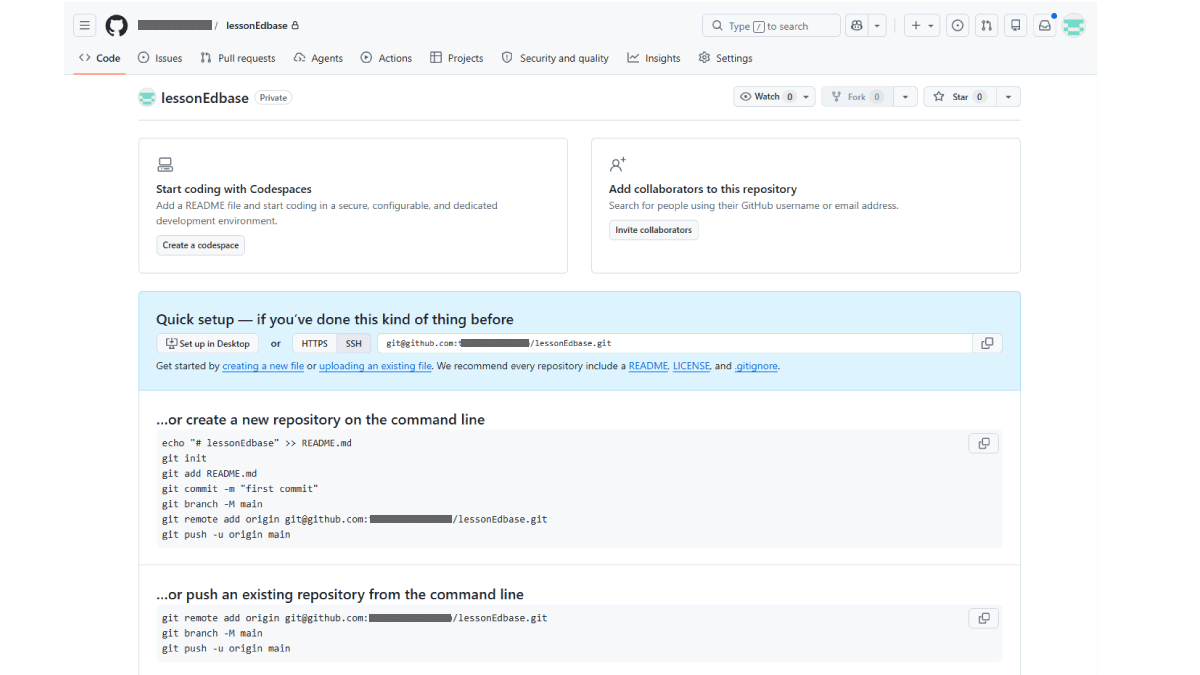The width and height of the screenshot is (1200, 675).
Task: Click the search bar
Action: [x=771, y=26]
